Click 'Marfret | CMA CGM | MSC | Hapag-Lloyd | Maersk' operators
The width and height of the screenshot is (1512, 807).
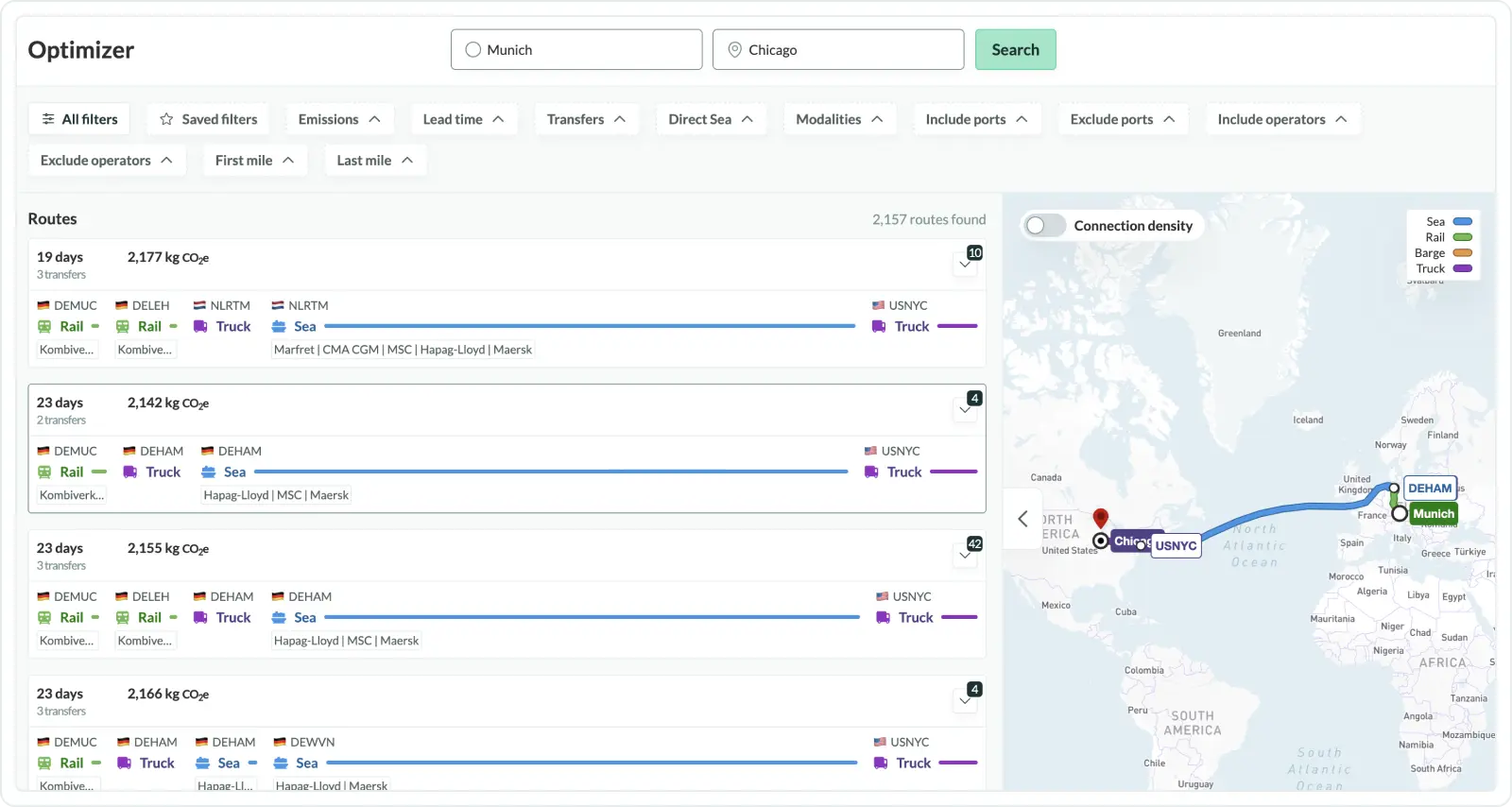point(403,350)
